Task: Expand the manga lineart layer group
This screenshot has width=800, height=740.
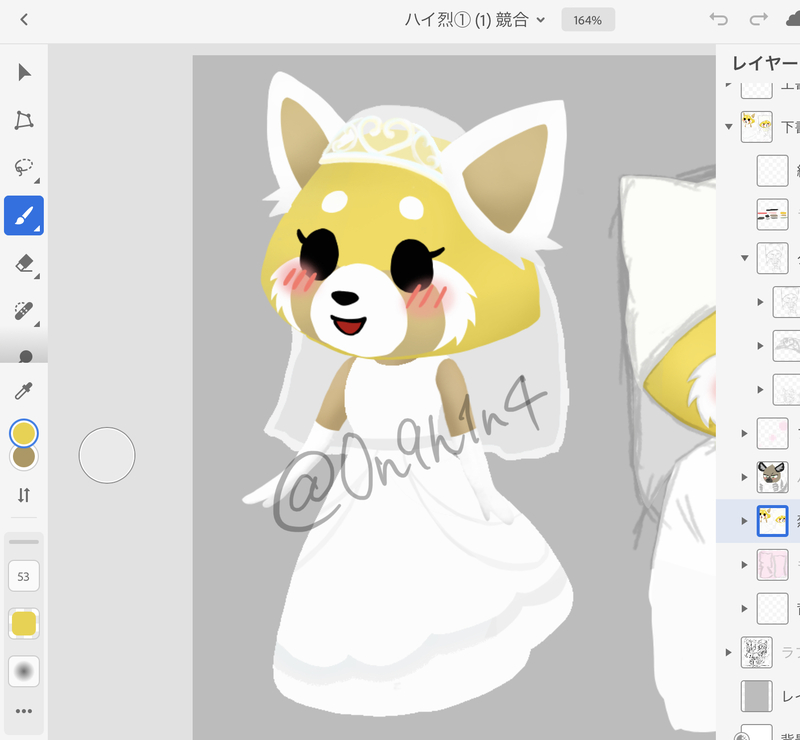Action: click(x=729, y=652)
